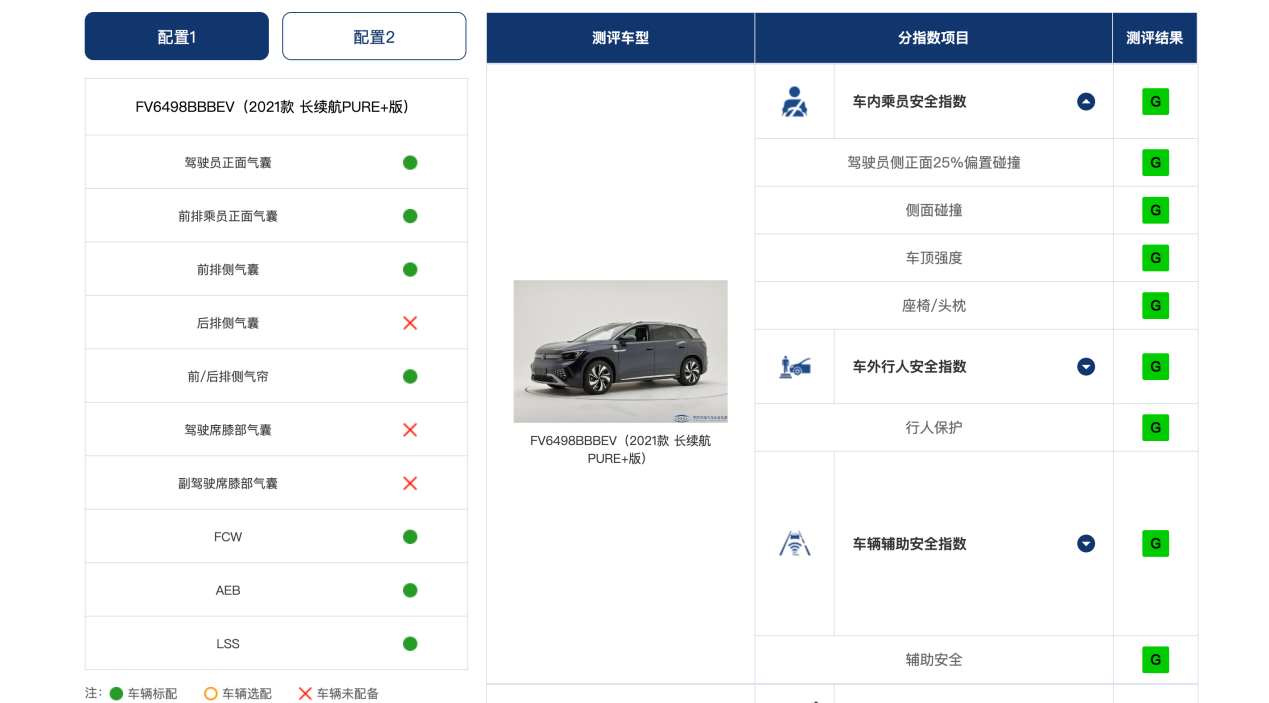Screen dimensions: 1269x703
Task: Click the green 车辆标配 legend dot
Action: coord(116,693)
